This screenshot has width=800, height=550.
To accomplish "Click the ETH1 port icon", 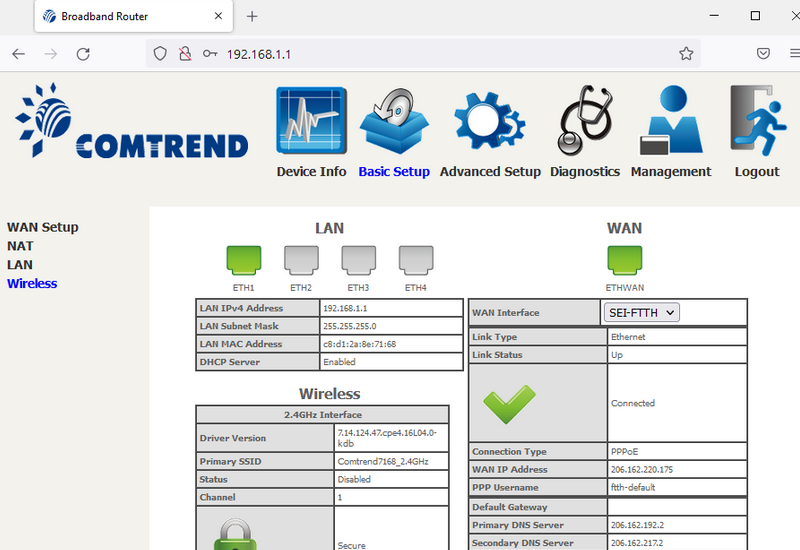I will click(x=244, y=260).
